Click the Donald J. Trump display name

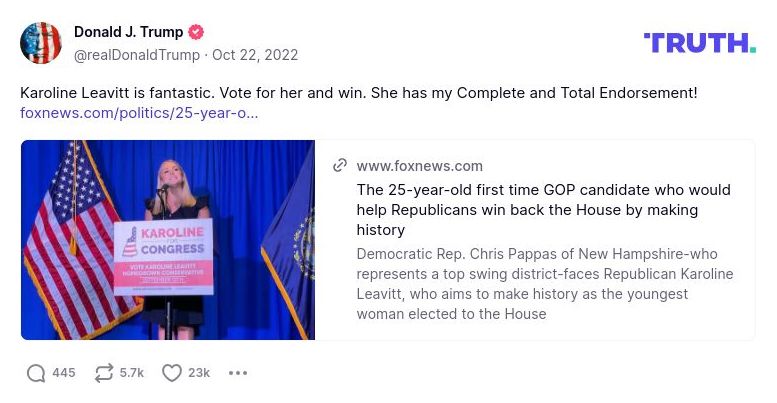(128, 32)
